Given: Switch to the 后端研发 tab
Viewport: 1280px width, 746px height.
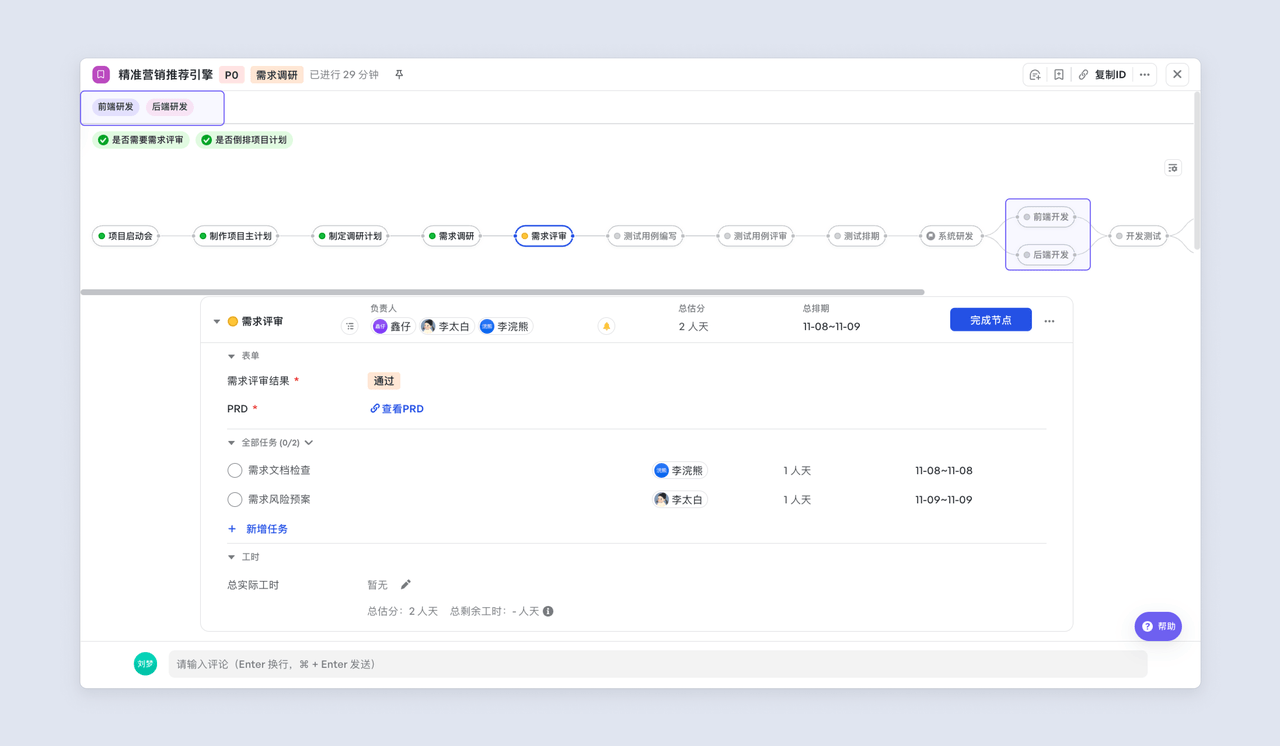Looking at the screenshot, I should [170, 107].
